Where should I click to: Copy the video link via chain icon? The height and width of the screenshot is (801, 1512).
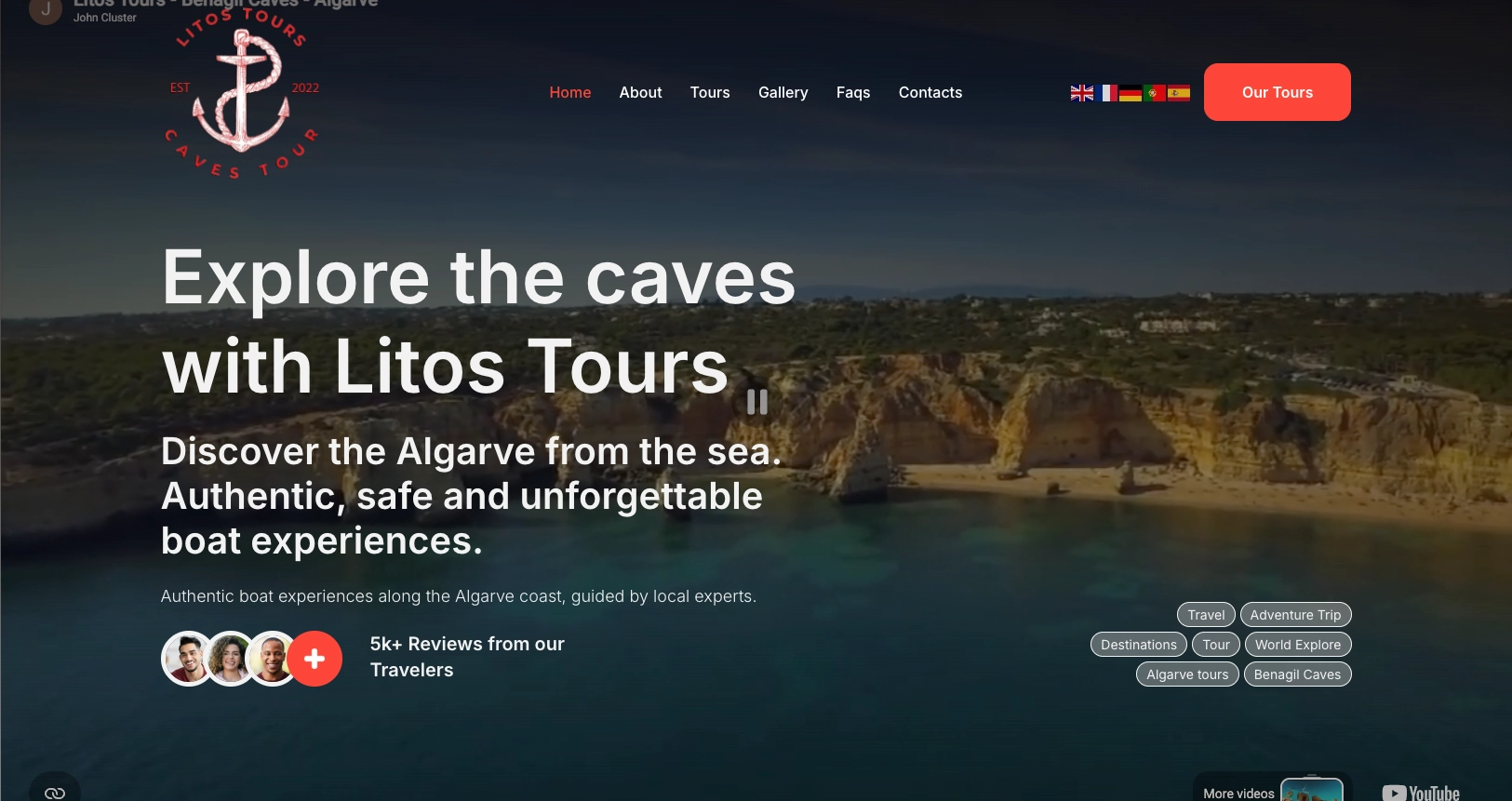point(55,792)
